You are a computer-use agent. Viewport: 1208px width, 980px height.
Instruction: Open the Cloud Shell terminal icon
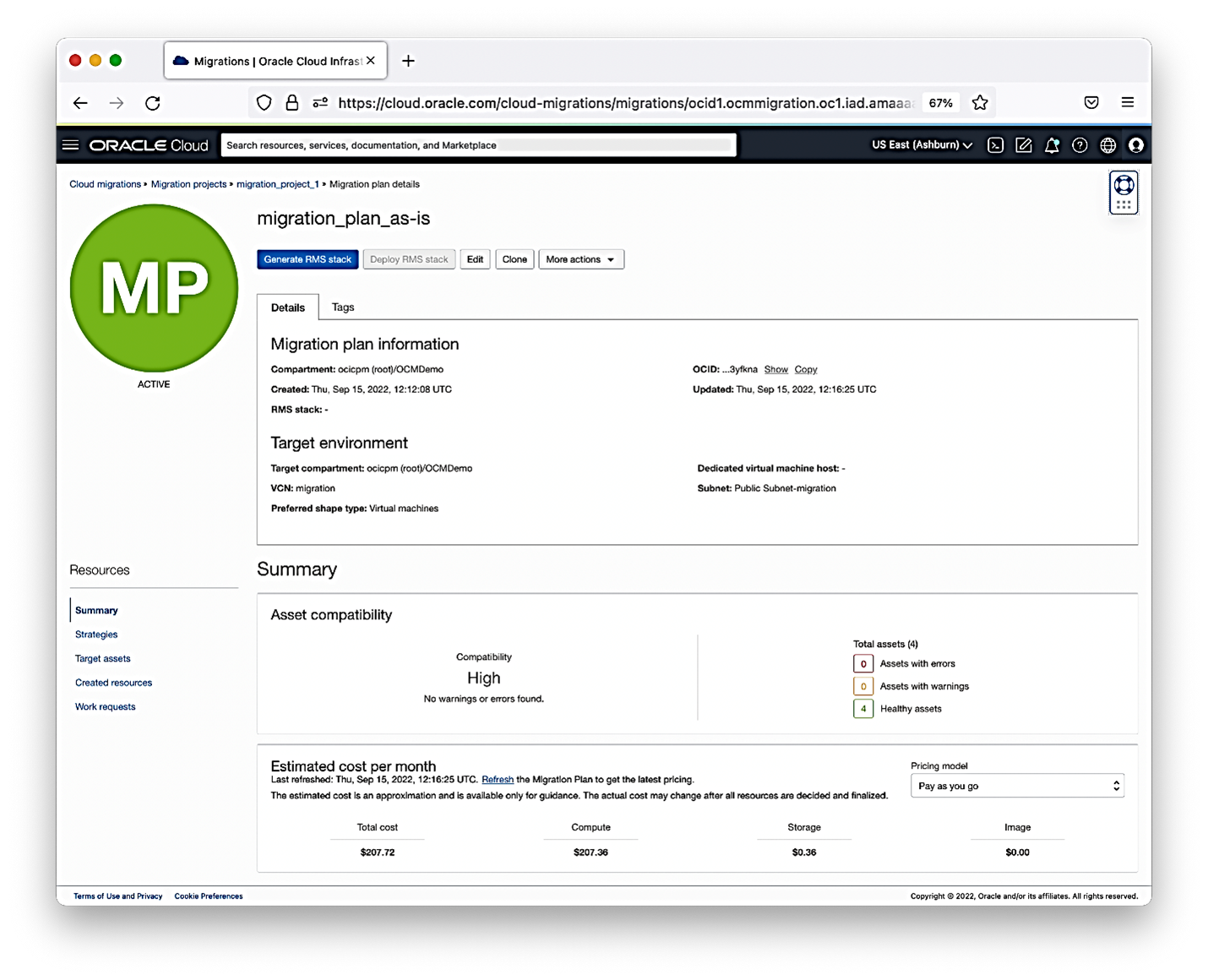[995, 144]
